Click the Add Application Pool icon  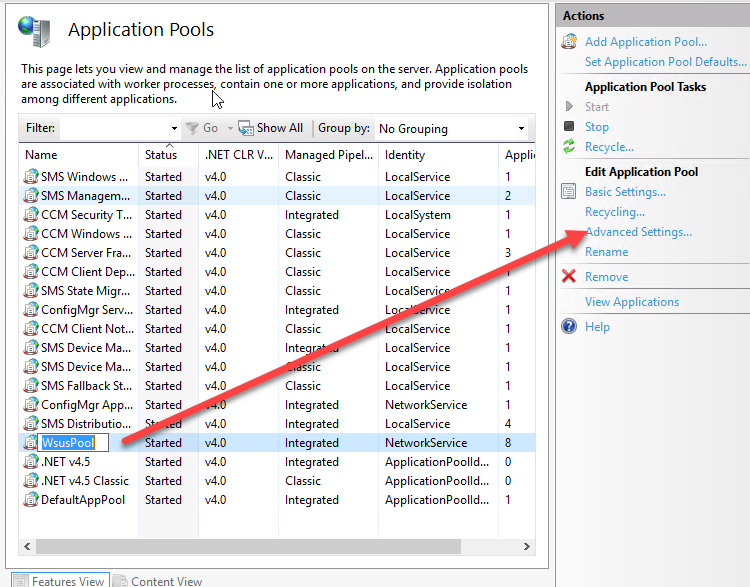pos(569,42)
